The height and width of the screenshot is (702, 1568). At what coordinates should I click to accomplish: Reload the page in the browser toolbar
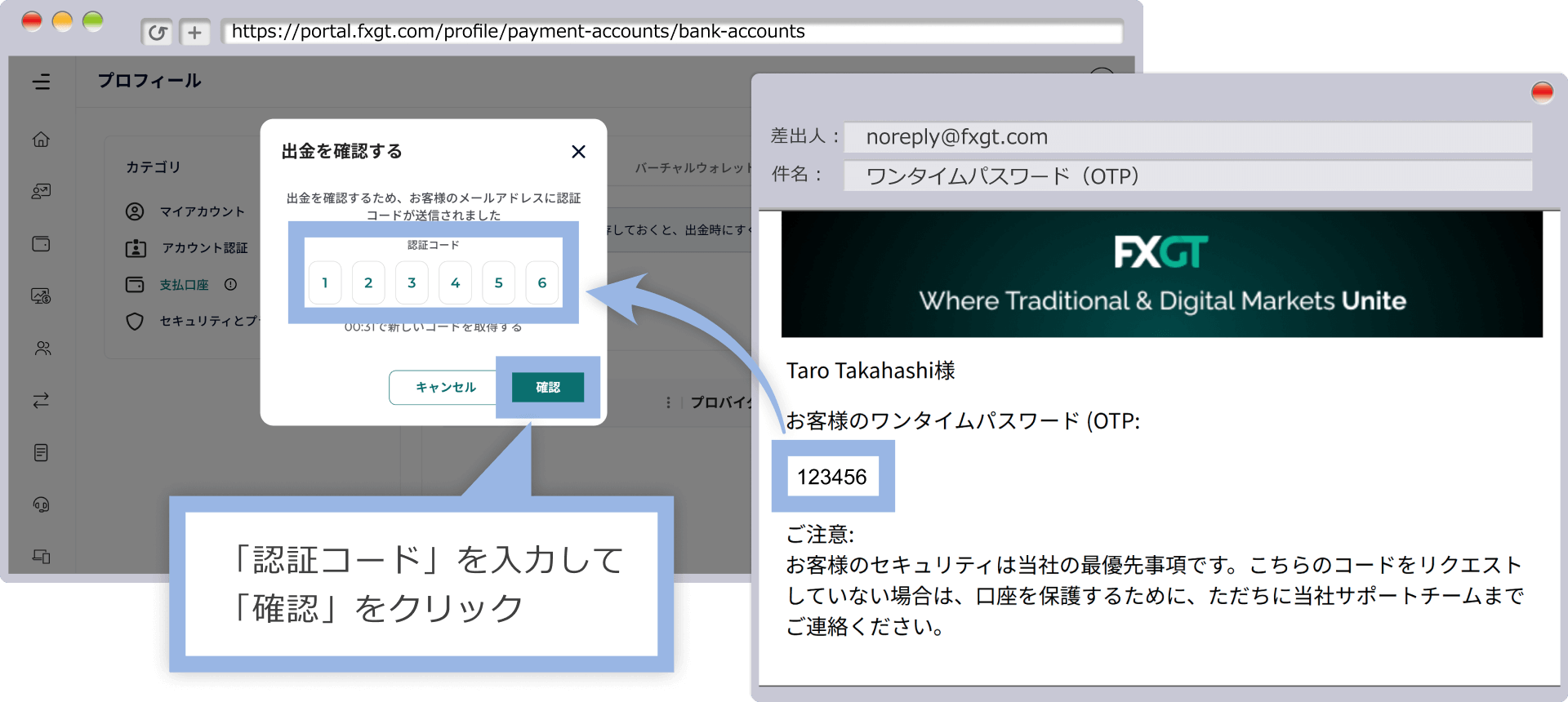(x=157, y=32)
